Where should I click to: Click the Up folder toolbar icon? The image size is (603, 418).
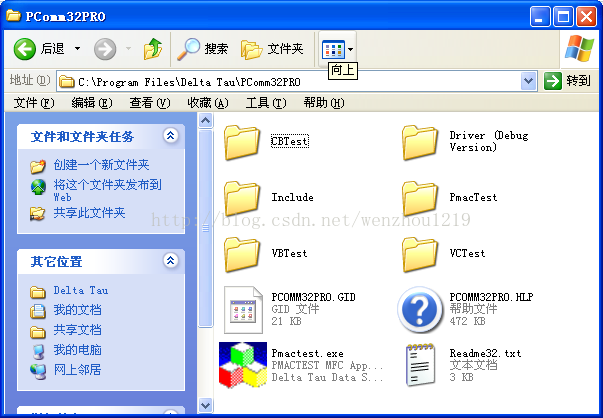point(153,49)
